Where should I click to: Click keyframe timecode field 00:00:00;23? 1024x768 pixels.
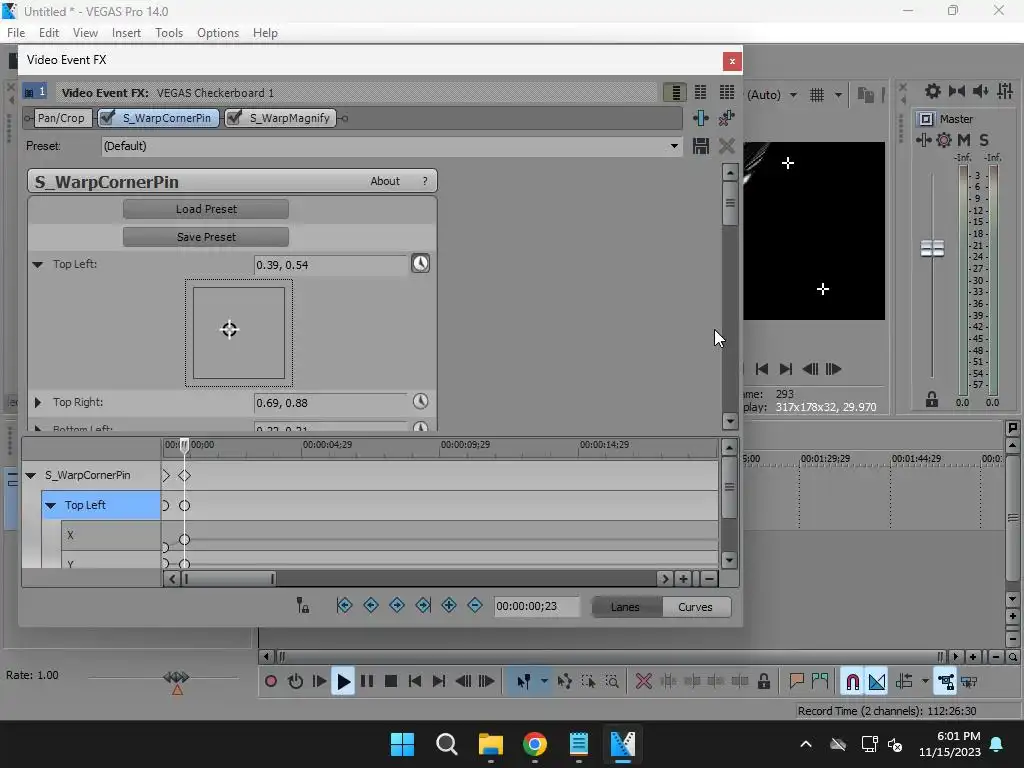[x=536, y=607]
